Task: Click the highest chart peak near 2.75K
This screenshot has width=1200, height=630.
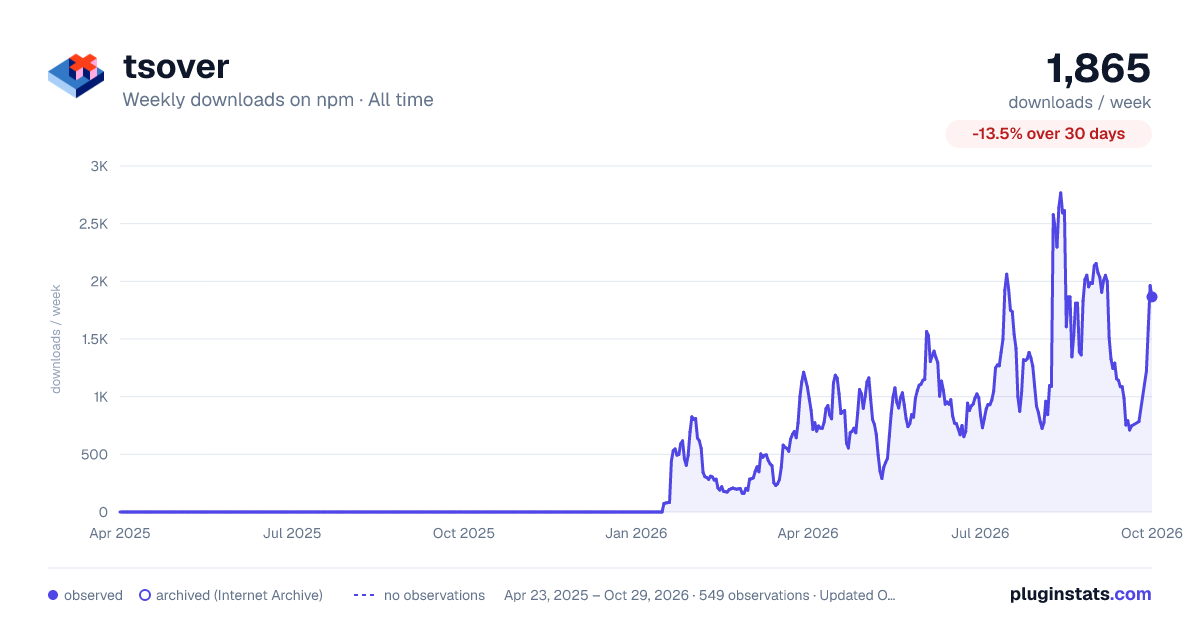Action: click(x=1060, y=193)
